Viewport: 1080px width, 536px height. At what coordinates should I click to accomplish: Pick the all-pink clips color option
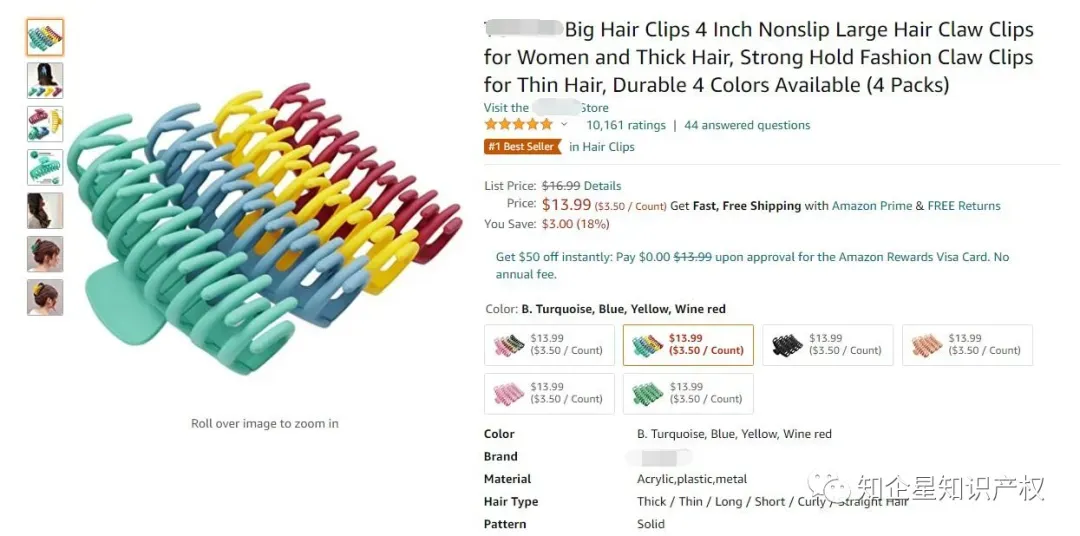pos(549,393)
